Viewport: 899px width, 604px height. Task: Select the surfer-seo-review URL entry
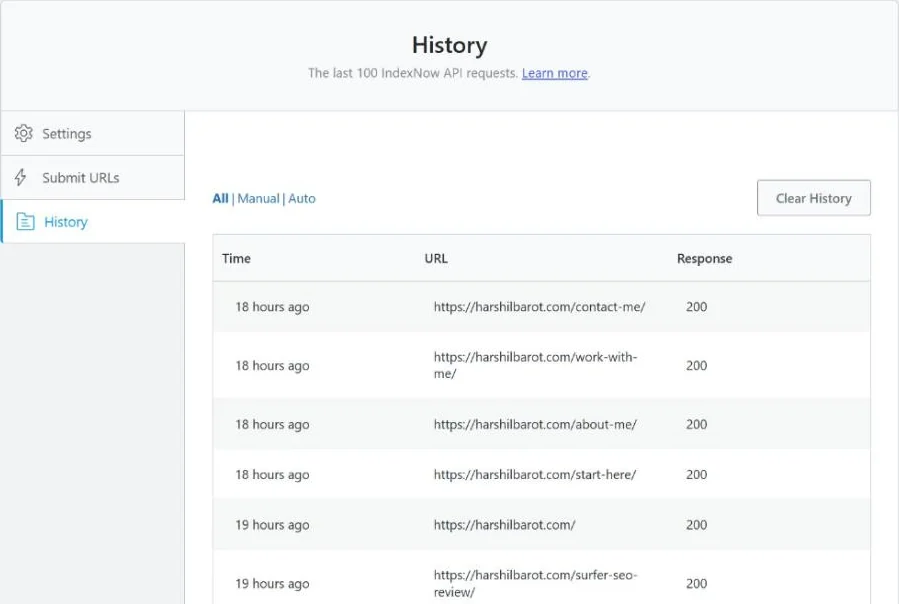pos(536,583)
